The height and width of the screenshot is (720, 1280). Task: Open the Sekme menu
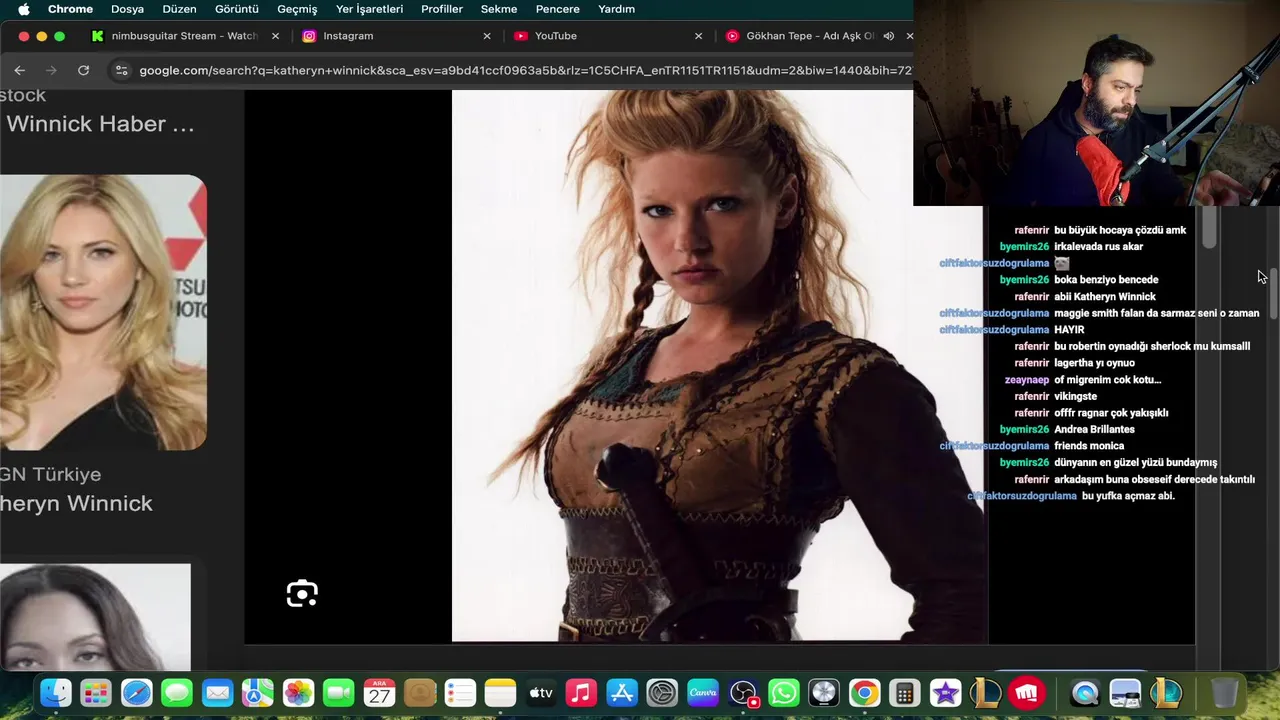pos(499,9)
